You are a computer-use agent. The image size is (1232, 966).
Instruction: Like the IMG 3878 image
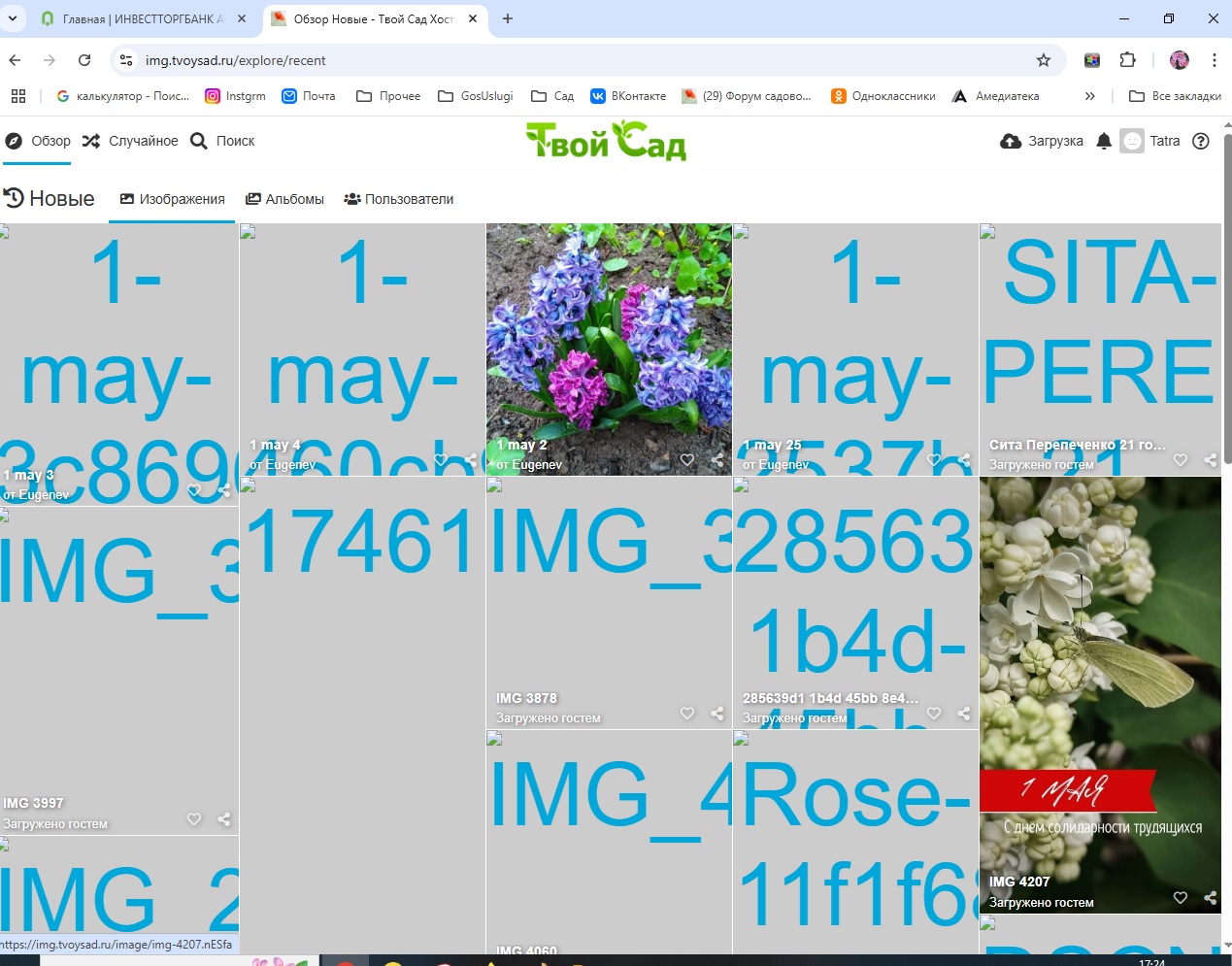point(687,713)
